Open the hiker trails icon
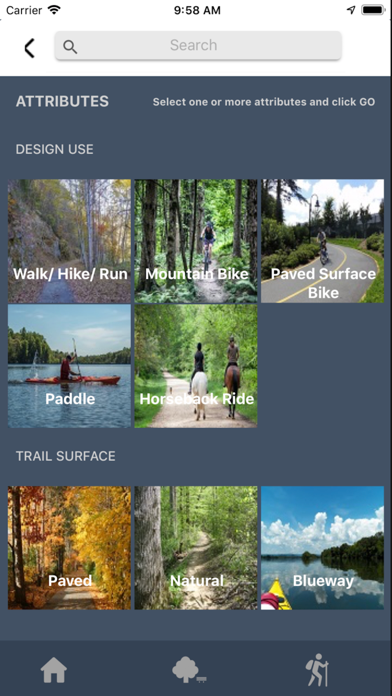Viewport: 392px width, 696px height. (317, 670)
